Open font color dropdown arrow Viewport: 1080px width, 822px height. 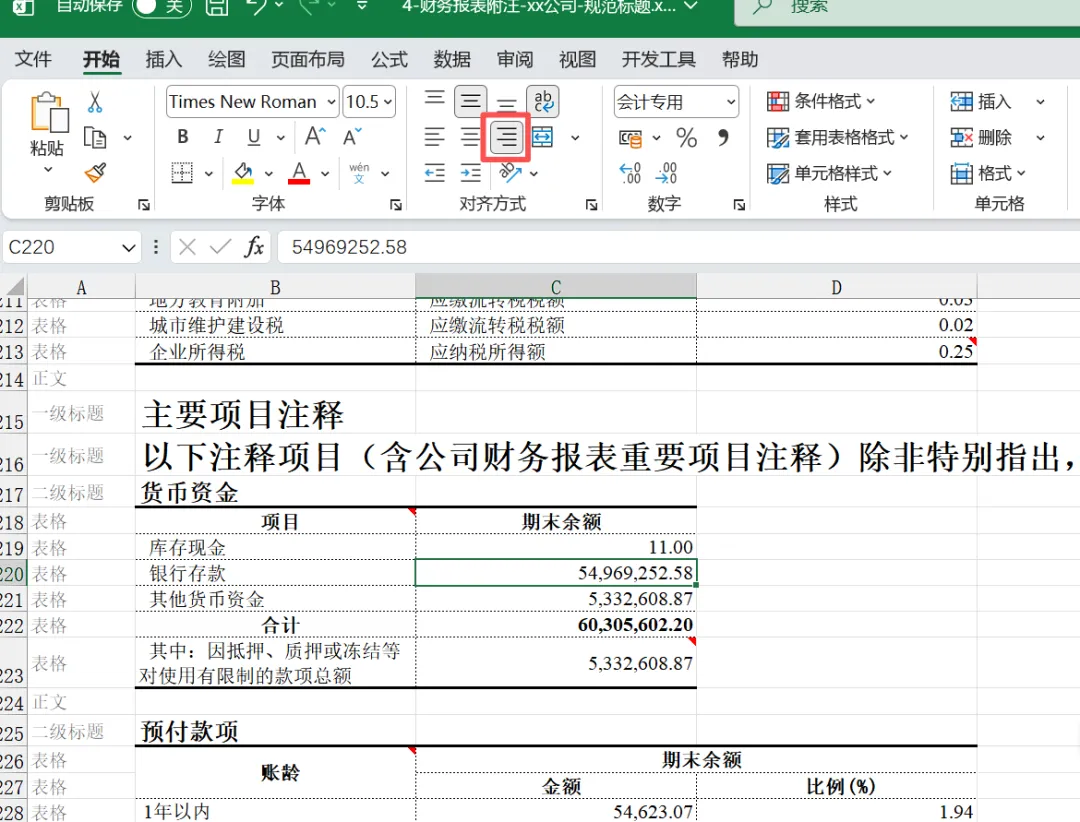[325, 174]
